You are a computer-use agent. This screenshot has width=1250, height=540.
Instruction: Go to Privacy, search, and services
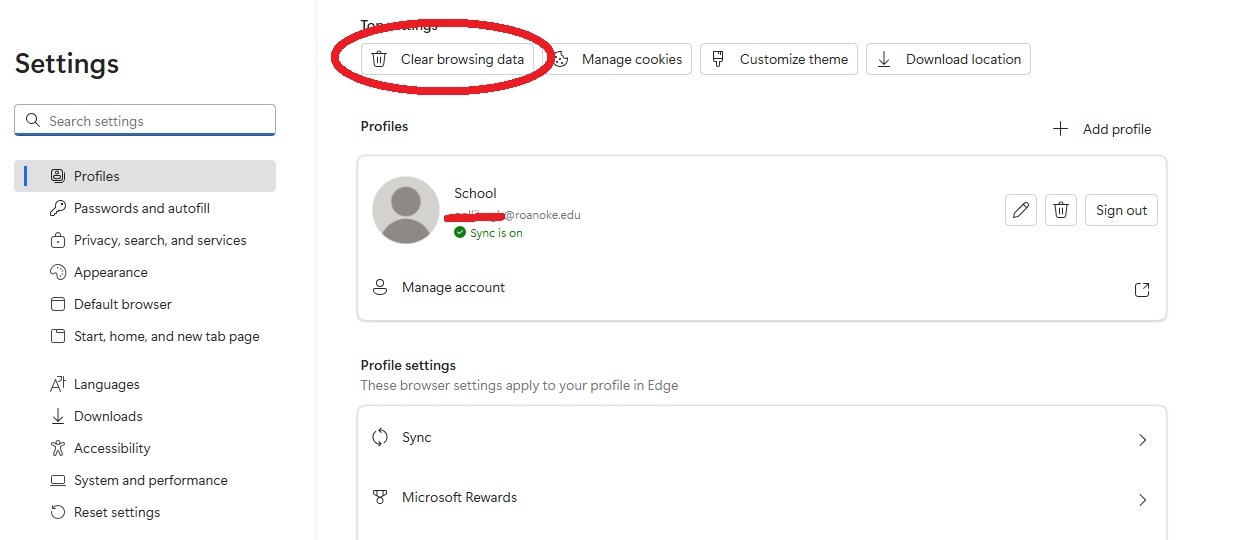pyautogui.click(x=159, y=240)
